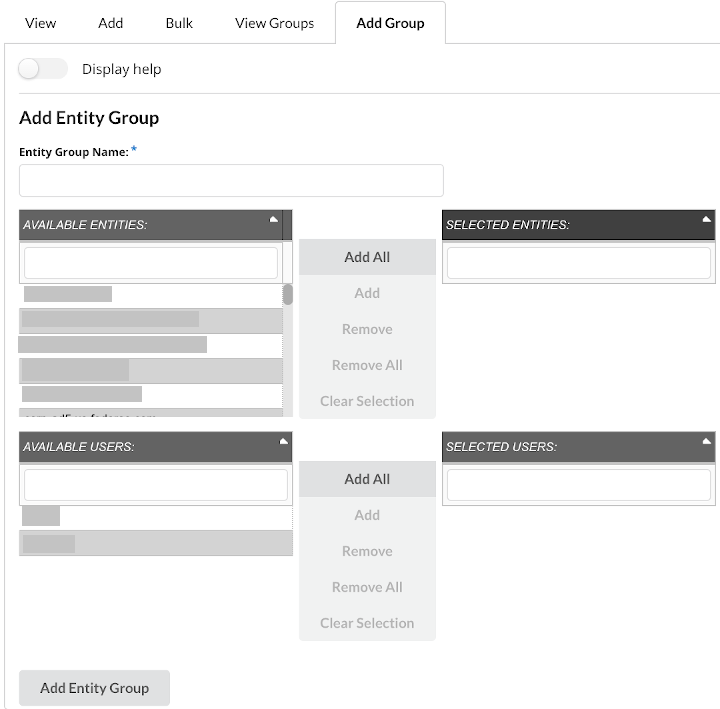Collapse the Available Entities panel arrow
The width and height of the screenshot is (720, 709).
click(x=273, y=219)
